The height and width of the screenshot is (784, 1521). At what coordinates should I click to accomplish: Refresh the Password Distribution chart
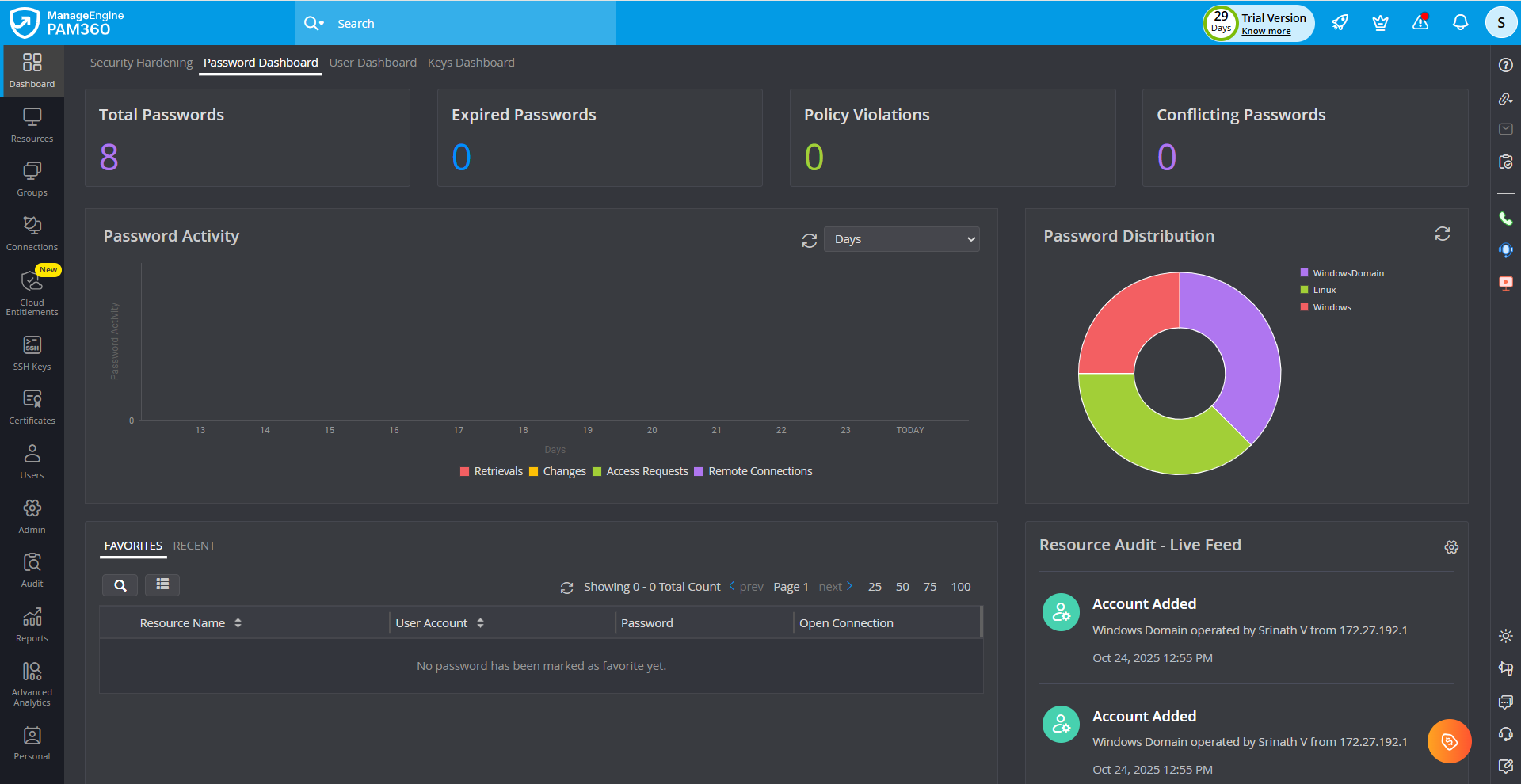click(x=1442, y=234)
